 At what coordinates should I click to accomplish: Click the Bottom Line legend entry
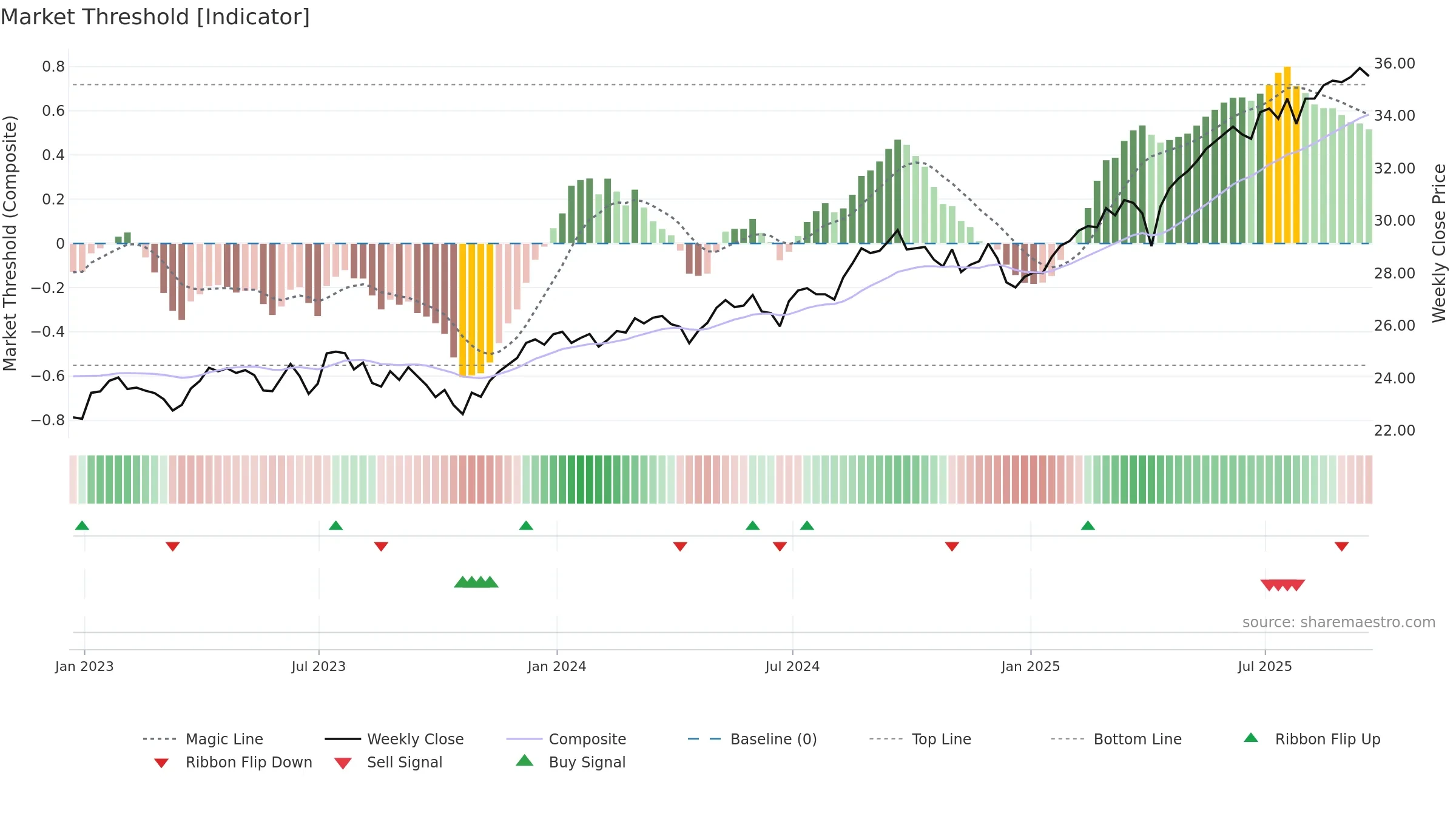click(x=1116, y=739)
